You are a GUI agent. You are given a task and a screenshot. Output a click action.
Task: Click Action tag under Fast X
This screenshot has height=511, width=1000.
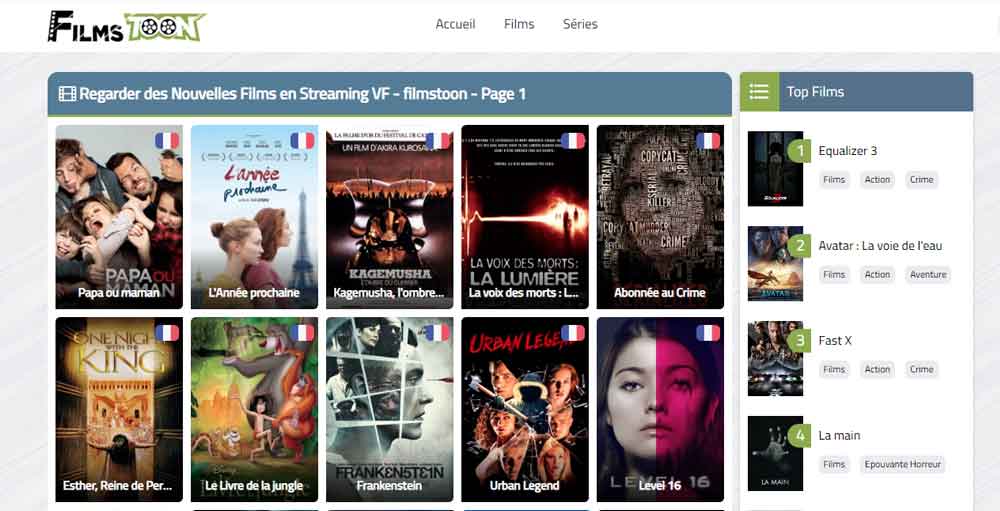tap(877, 369)
